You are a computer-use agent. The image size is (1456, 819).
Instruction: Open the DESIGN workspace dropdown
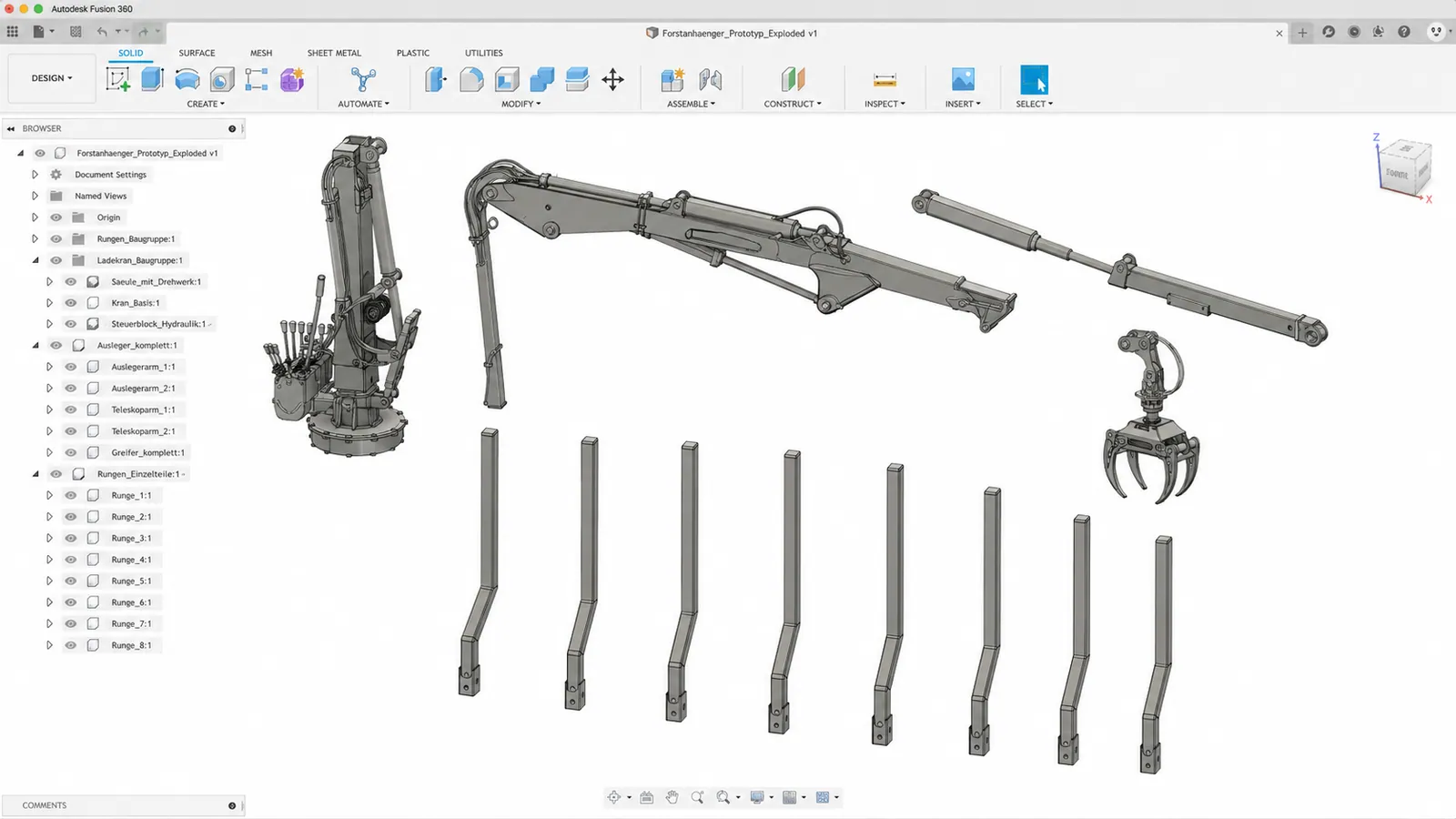(x=52, y=78)
